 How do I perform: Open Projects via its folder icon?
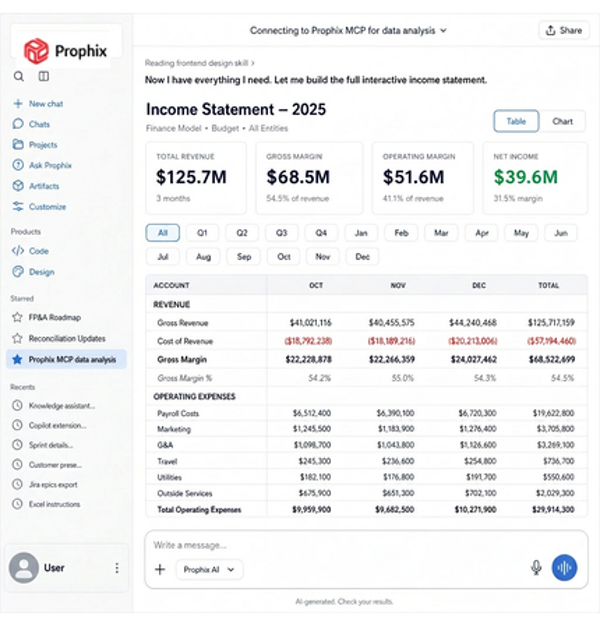coord(18,144)
